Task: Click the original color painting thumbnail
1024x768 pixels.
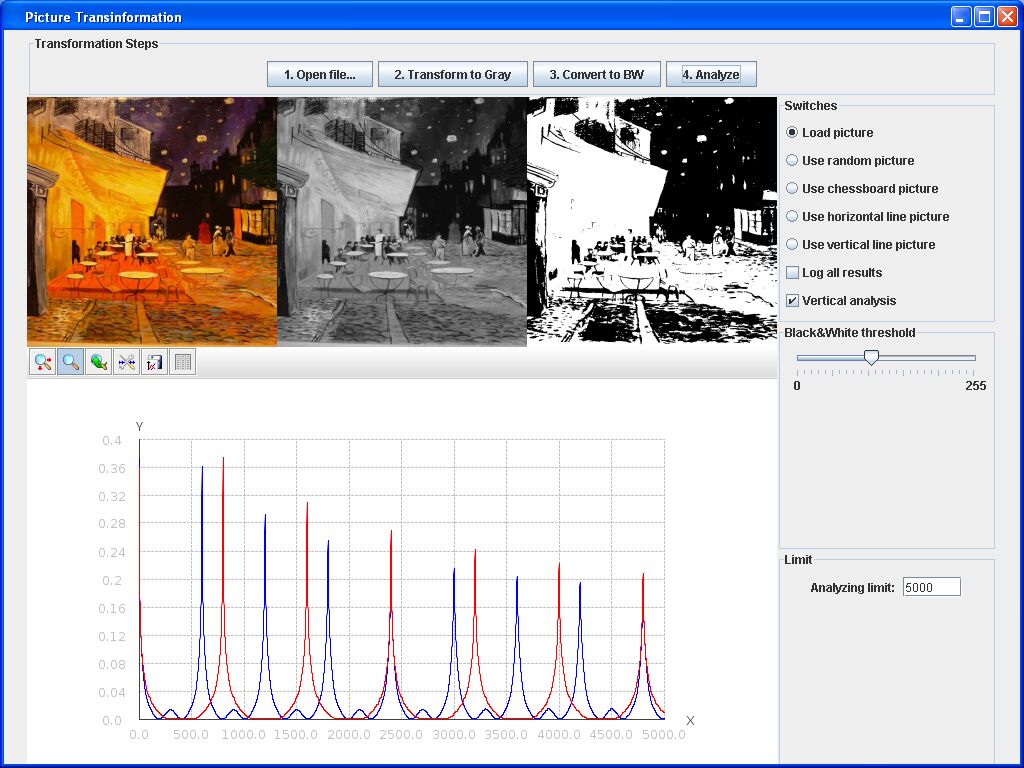Action: click(152, 221)
